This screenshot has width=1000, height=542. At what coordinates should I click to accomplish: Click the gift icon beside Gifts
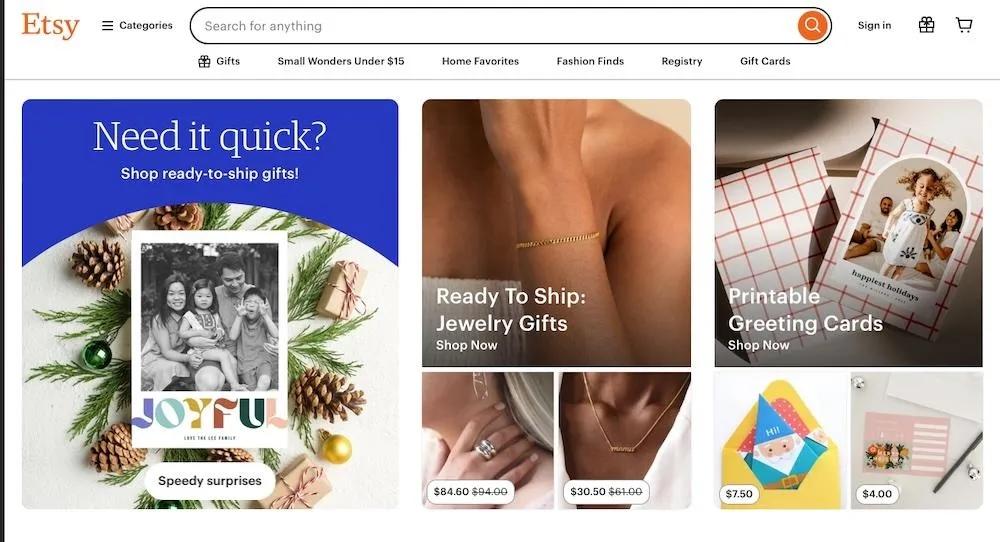(x=204, y=61)
